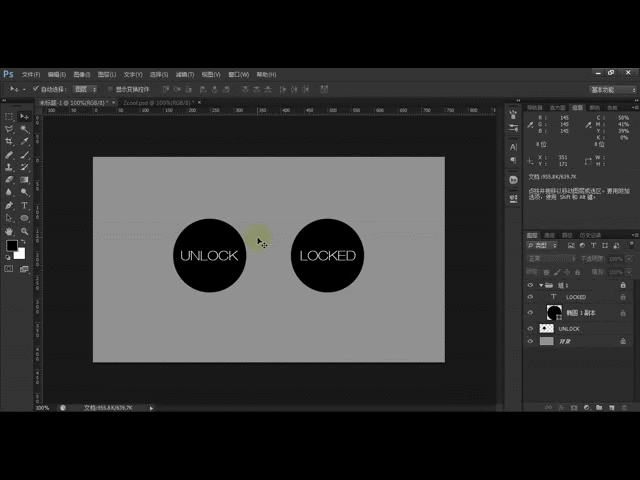Click the foreground color swatch
The image size is (640, 480).
click(12, 245)
